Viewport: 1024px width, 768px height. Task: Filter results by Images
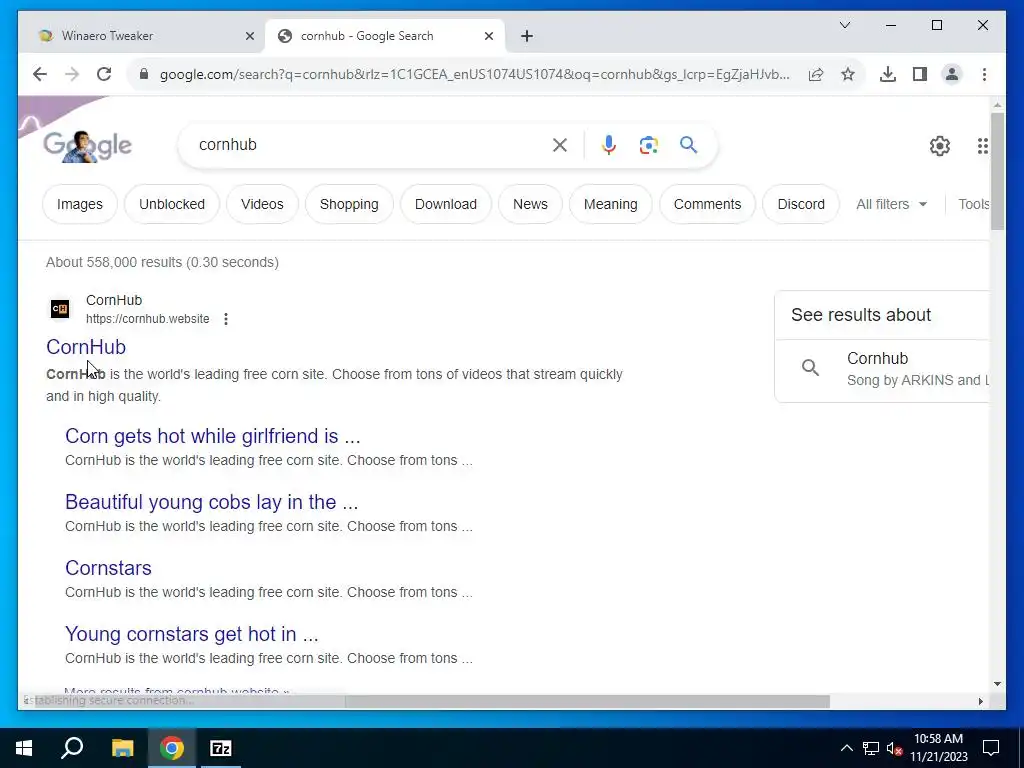(80, 204)
